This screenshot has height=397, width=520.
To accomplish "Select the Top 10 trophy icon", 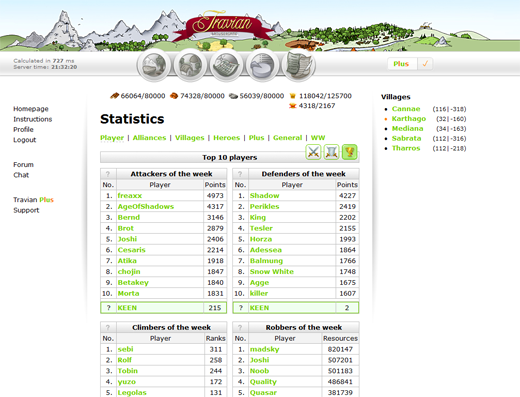I will click(x=349, y=152).
